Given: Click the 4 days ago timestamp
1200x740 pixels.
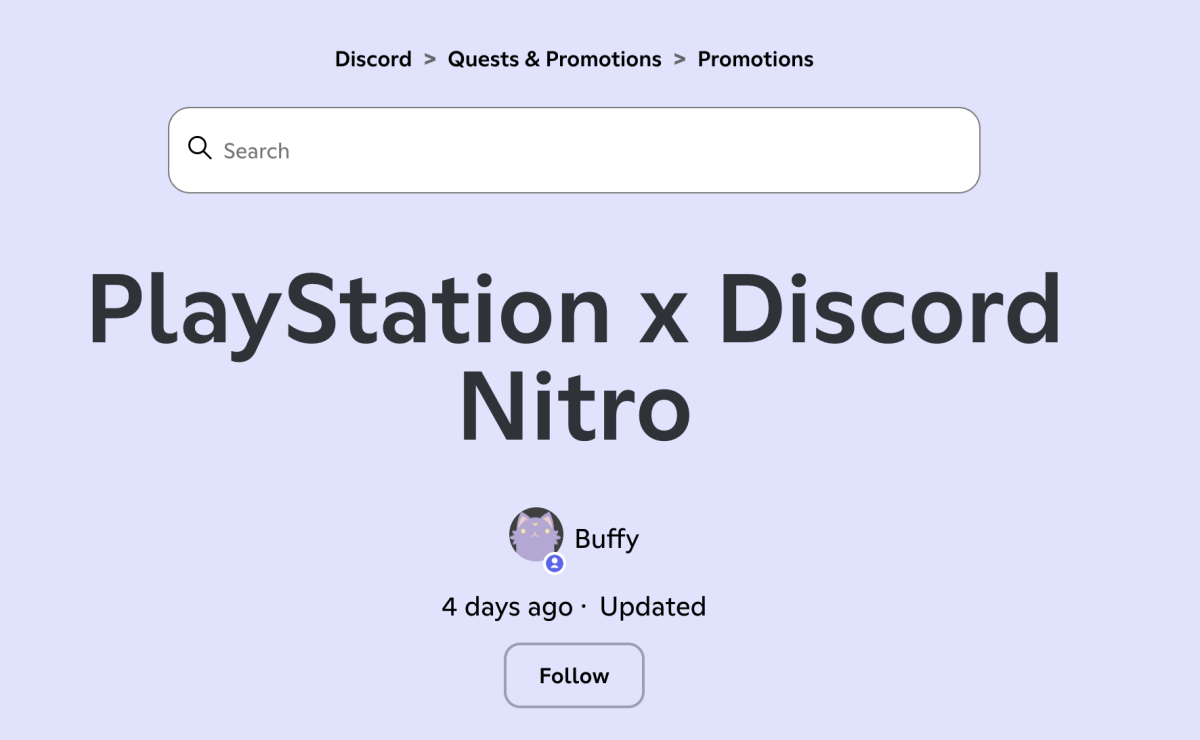Looking at the screenshot, I should pyautogui.click(x=506, y=606).
